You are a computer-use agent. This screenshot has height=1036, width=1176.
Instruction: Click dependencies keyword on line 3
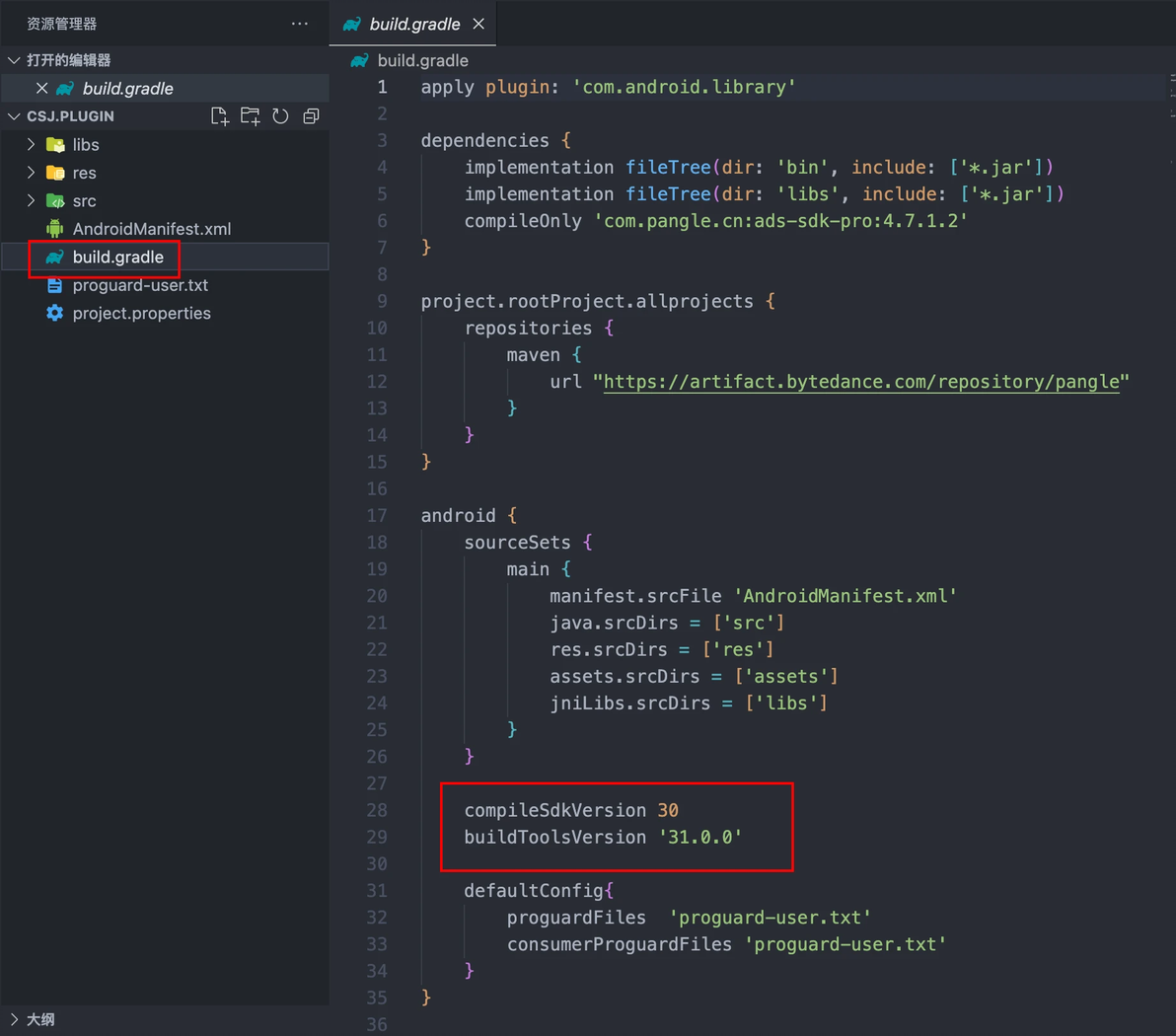[x=484, y=140]
